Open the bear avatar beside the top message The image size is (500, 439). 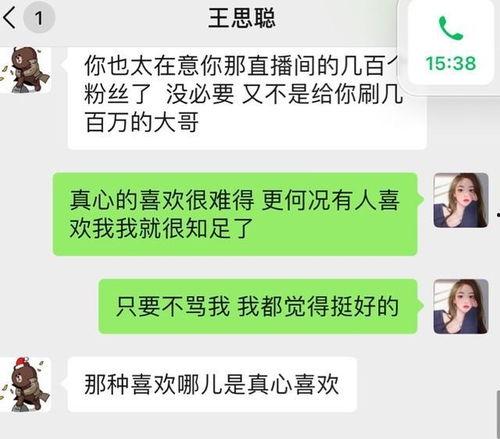pos(26,70)
